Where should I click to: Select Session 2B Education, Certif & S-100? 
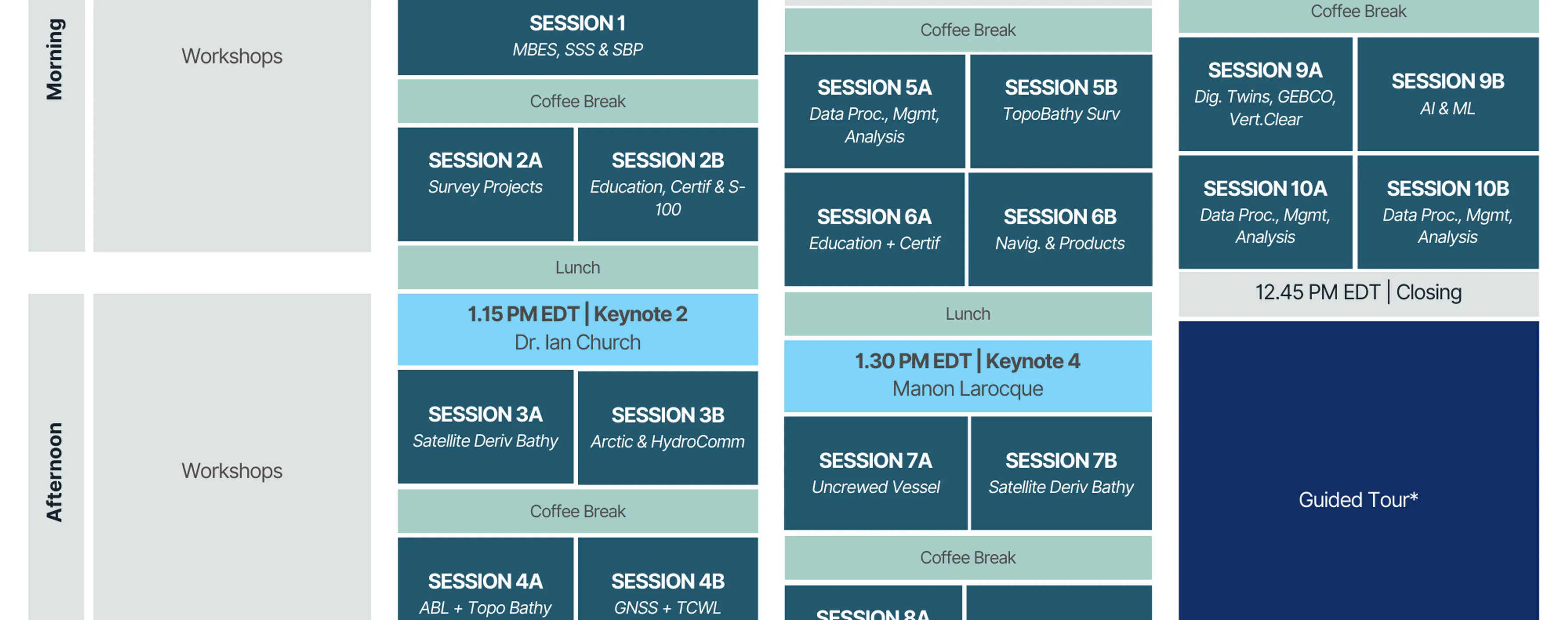pos(668,184)
